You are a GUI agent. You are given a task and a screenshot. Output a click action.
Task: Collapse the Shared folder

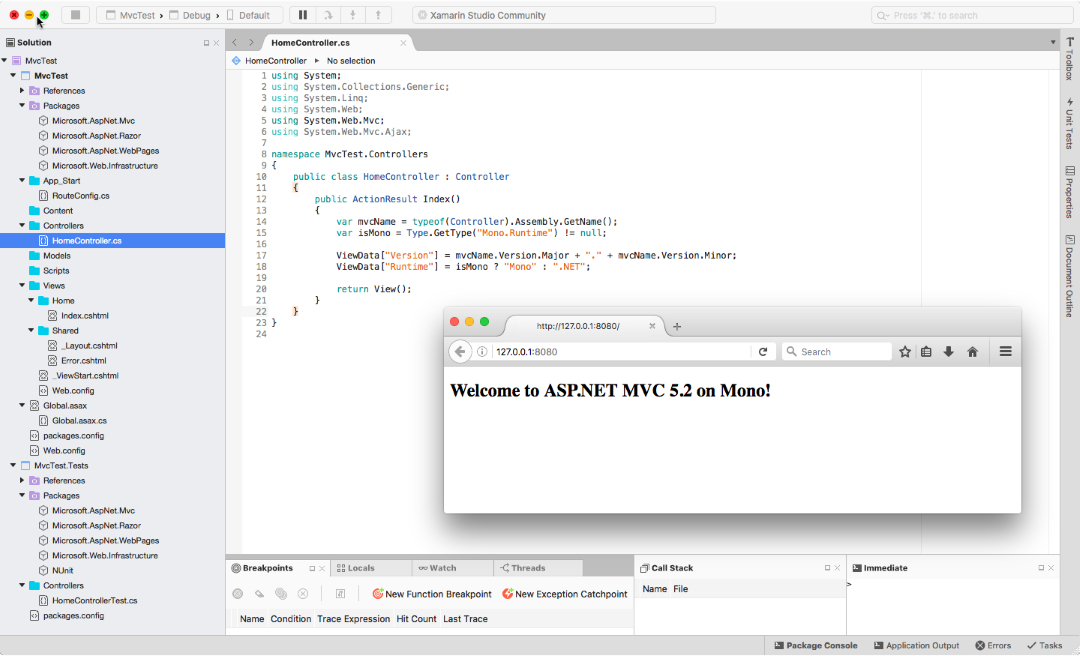tap(31, 331)
